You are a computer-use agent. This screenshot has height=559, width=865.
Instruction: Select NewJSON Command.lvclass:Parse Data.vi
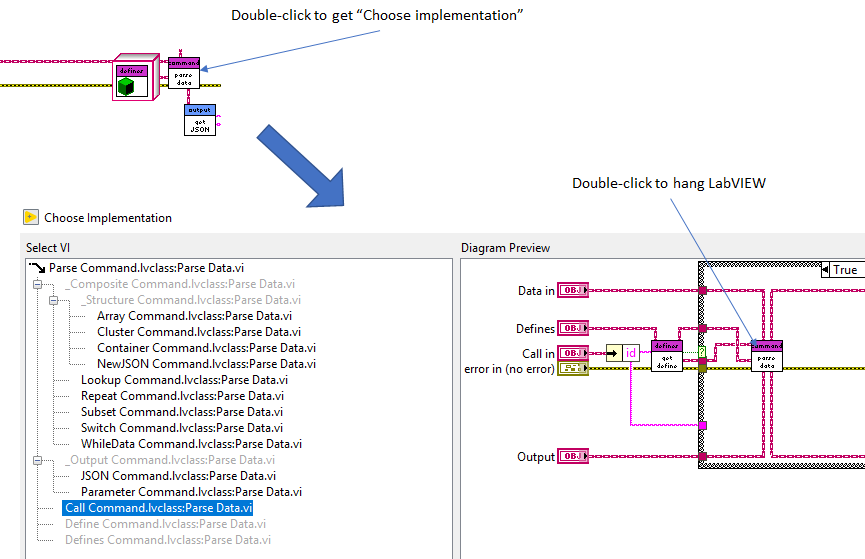206,364
